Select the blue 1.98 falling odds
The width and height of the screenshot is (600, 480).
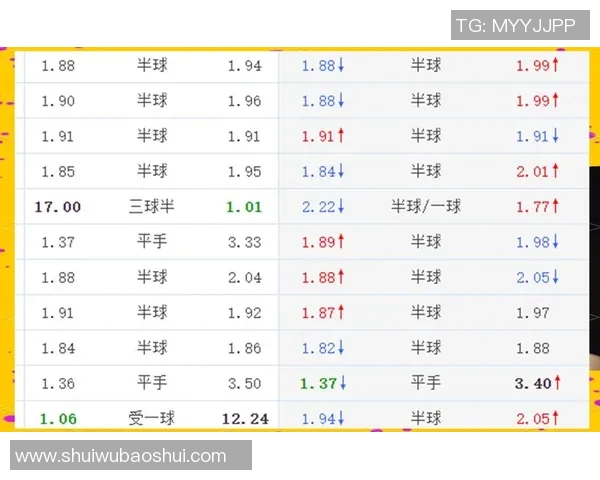[x=537, y=242]
